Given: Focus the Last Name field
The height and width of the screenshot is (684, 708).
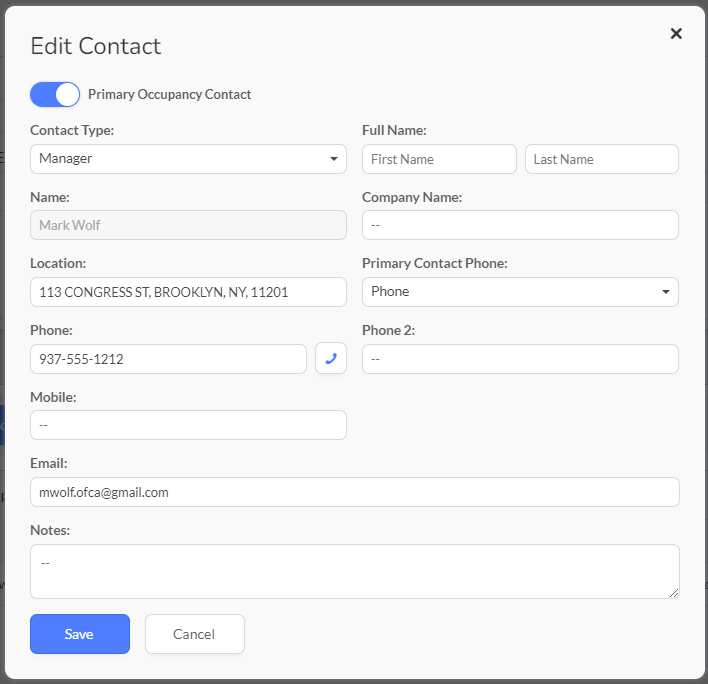Looking at the screenshot, I should click(601, 159).
